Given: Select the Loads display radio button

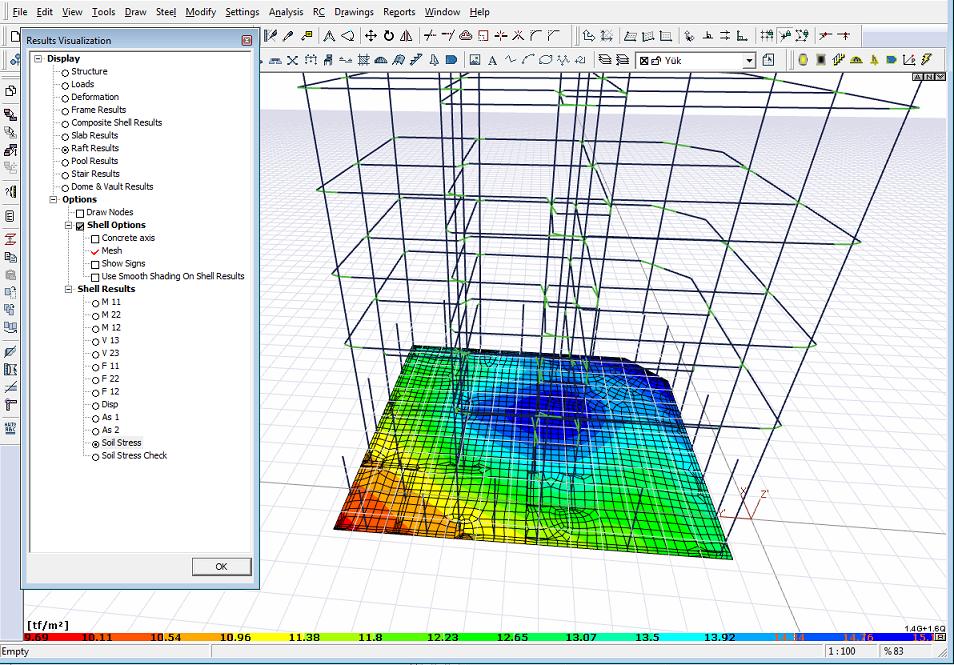Looking at the screenshot, I should [65, 85].
